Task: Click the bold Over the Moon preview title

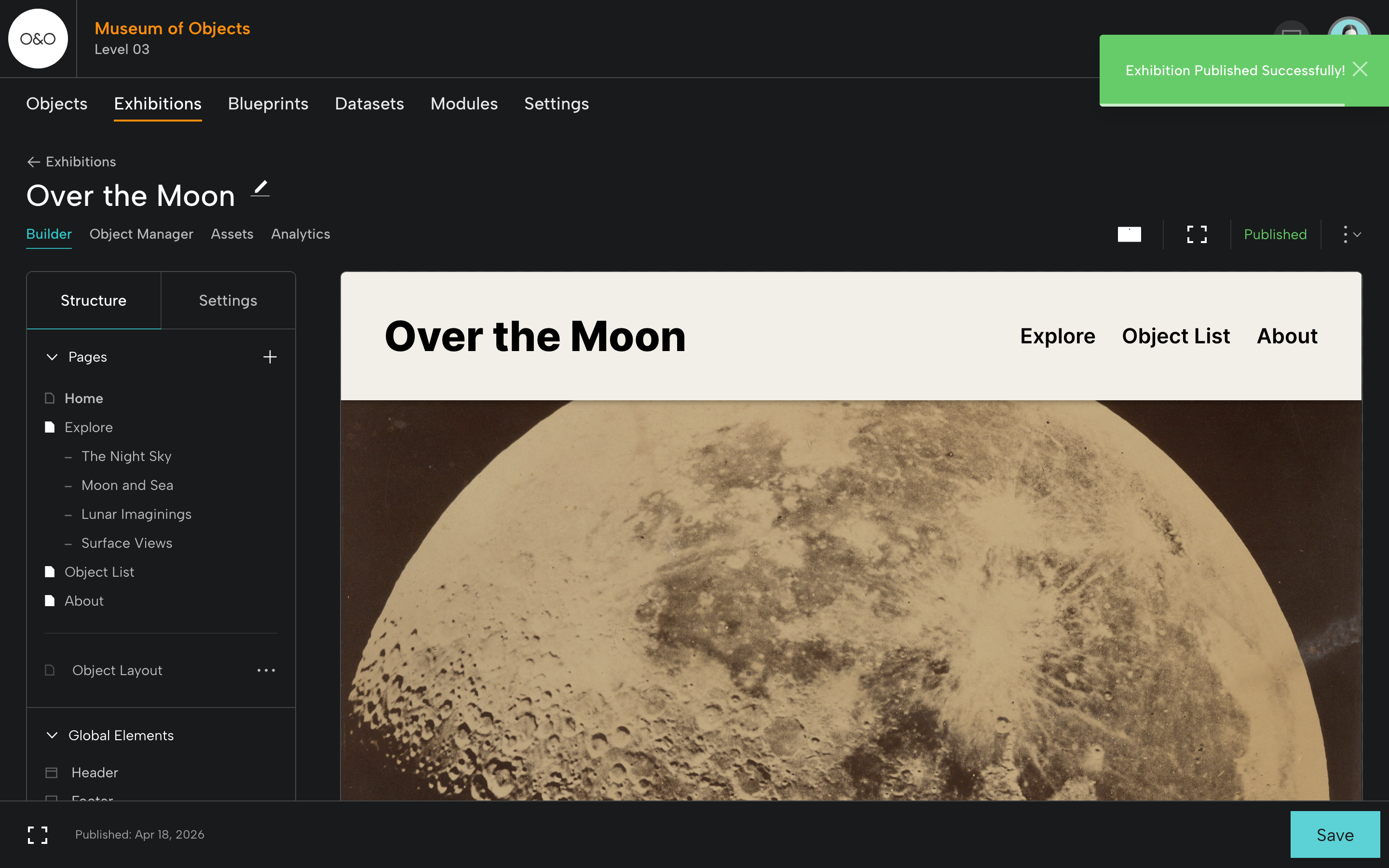Action: click(535, 336)
